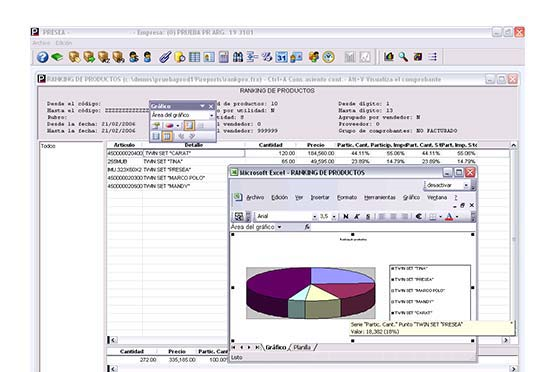Click the grid table icon in PRESEA toolbar
The width and height of the screenshot is (555, 372).
tap(194, 57)
